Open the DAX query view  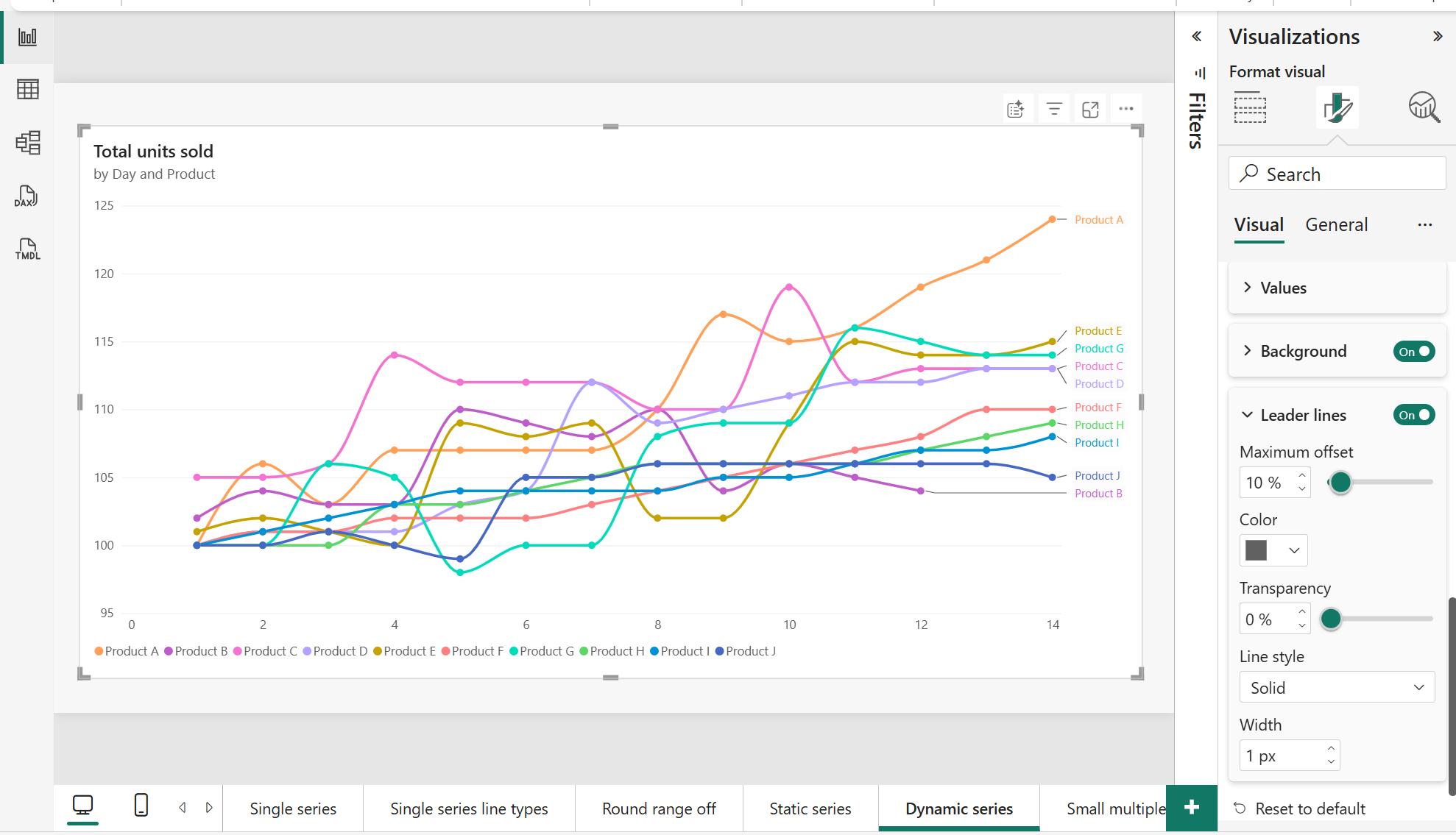click(x=26, y=196)
